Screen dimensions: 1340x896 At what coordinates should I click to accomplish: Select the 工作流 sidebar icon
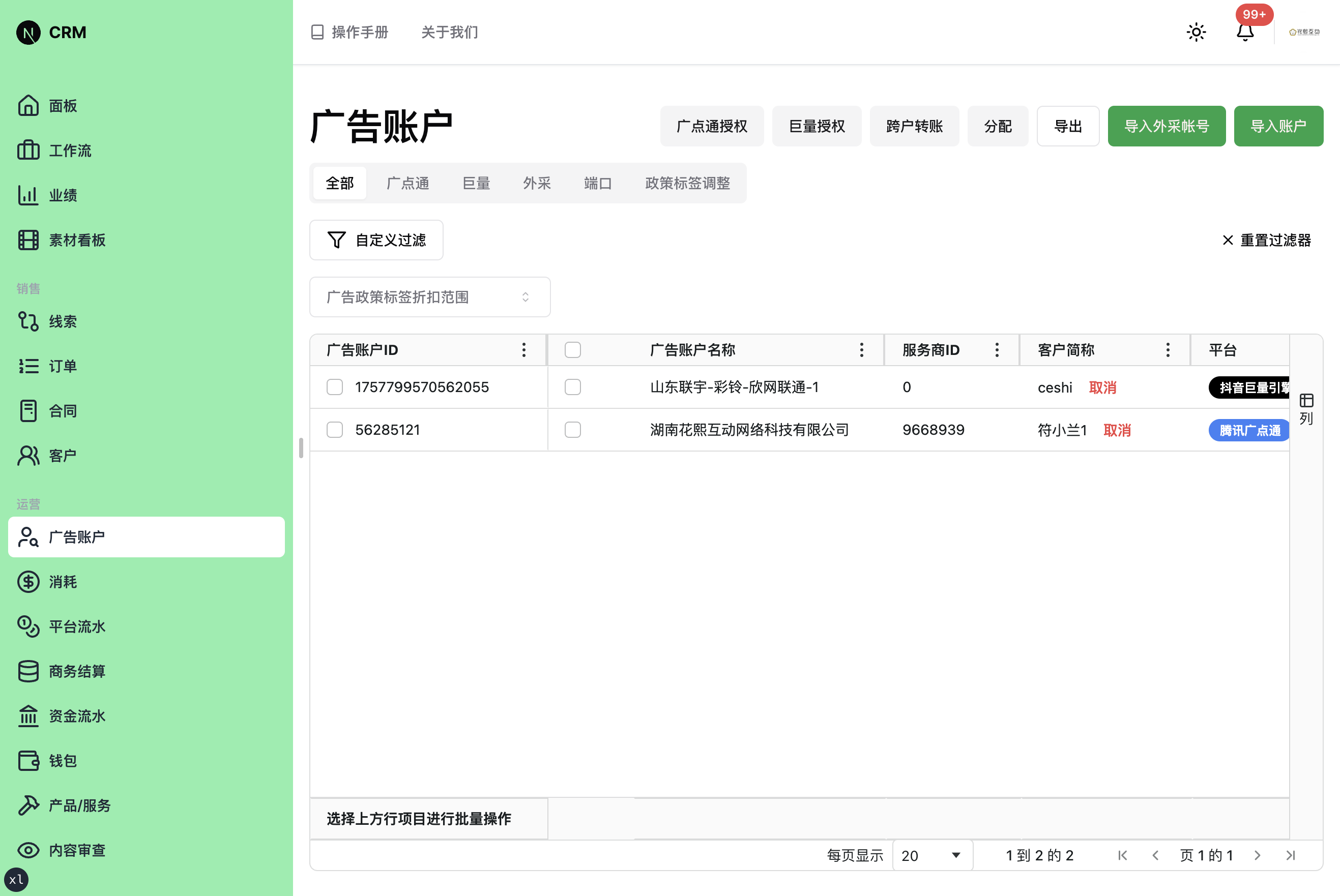pyautogui.click(x=28, y=151)
